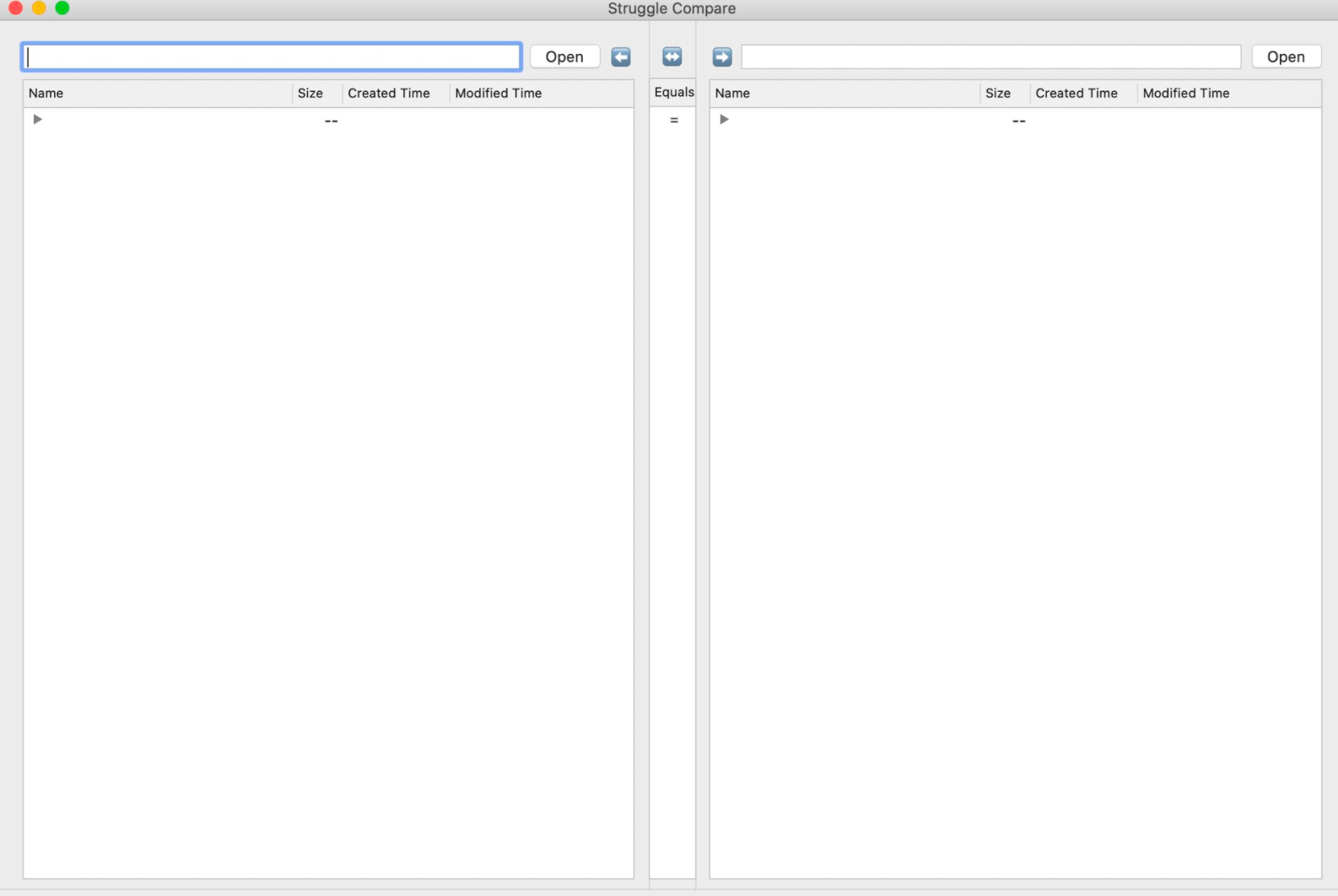Click the left arrow copy icon
Image resolution: width=1338 pixels, height=896 pixels.
[621, 57]
